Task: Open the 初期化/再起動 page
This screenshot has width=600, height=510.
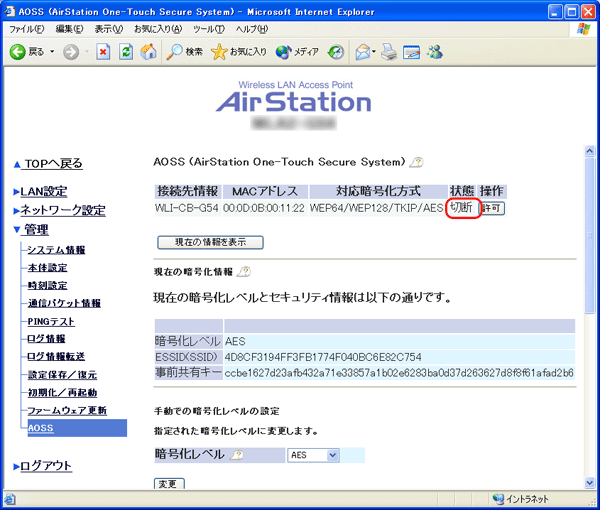Action: pos(62,393)
